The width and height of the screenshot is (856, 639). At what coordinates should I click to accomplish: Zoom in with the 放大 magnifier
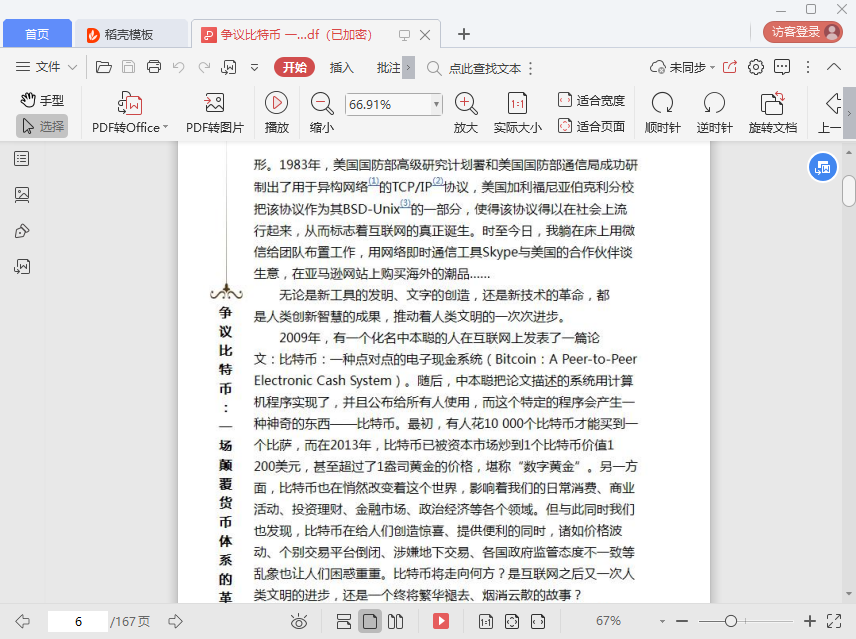(465, 103)
